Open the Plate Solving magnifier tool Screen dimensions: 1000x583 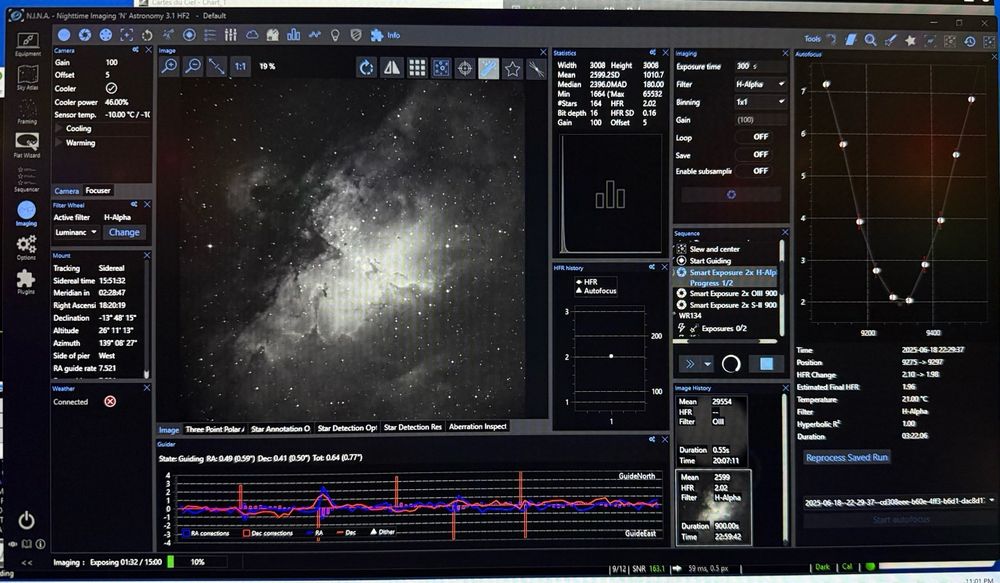point(871,40)
